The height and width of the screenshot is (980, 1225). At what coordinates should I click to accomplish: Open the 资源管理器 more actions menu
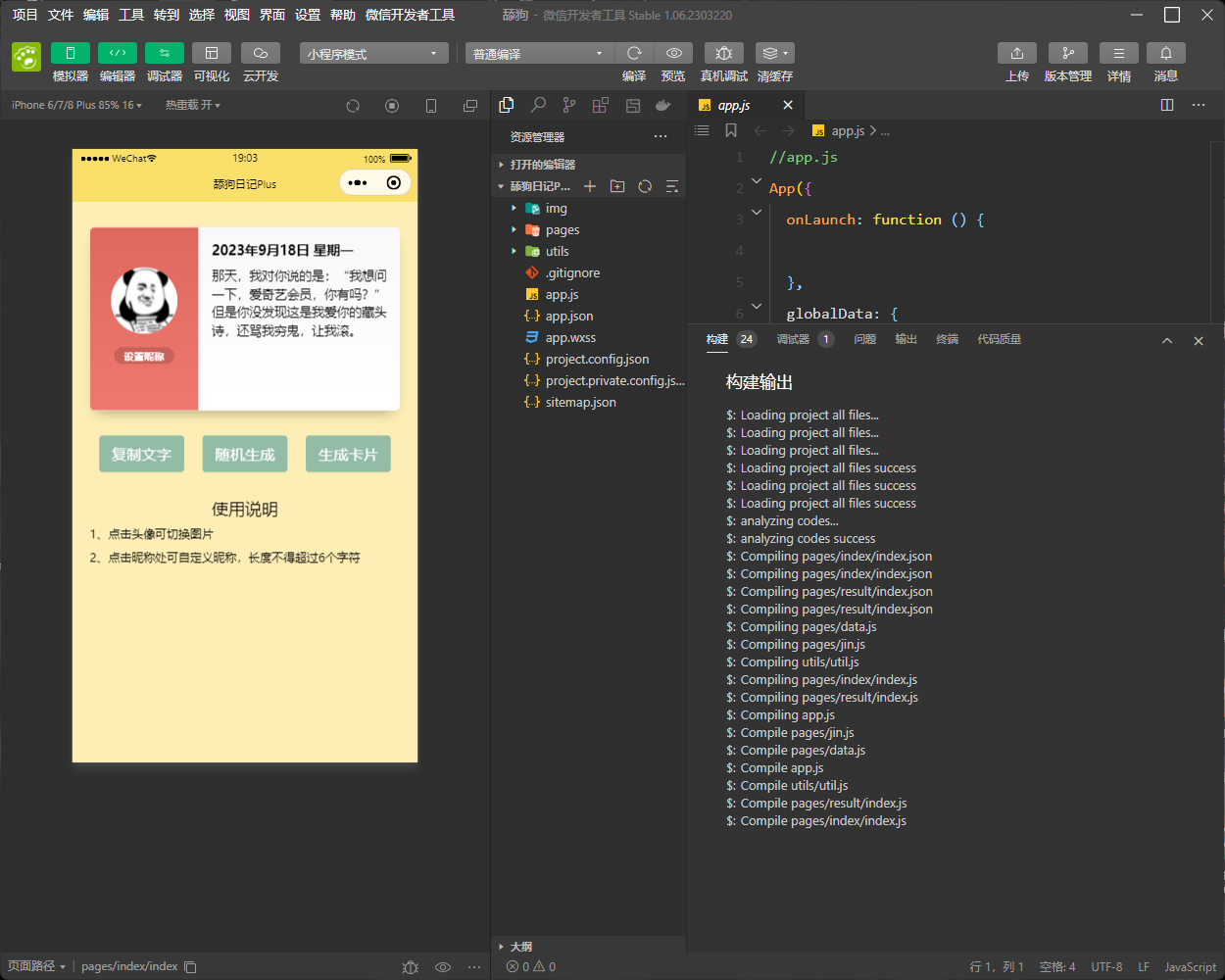(661, 137)
